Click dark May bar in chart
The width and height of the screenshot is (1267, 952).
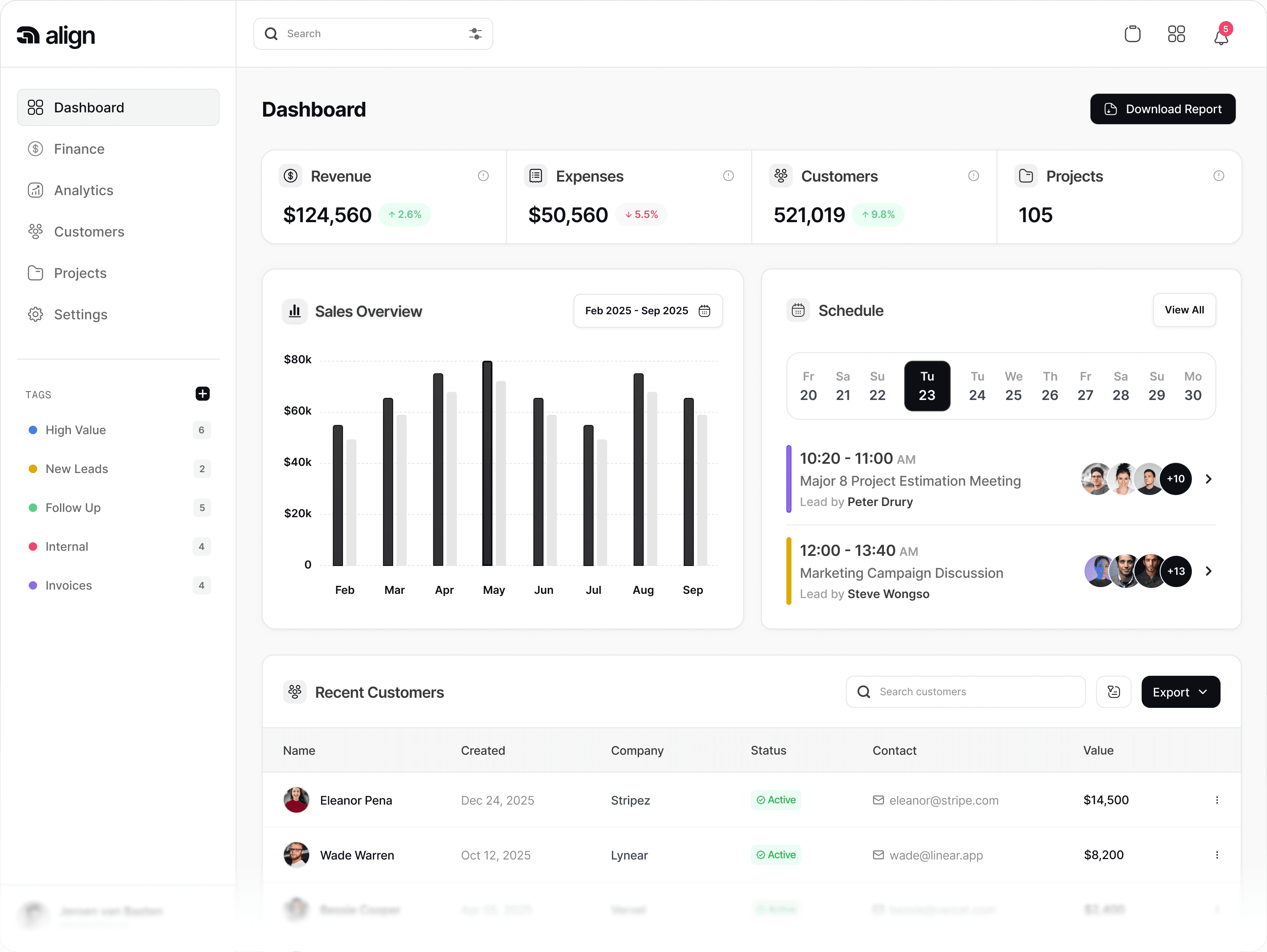coord(487,463)
